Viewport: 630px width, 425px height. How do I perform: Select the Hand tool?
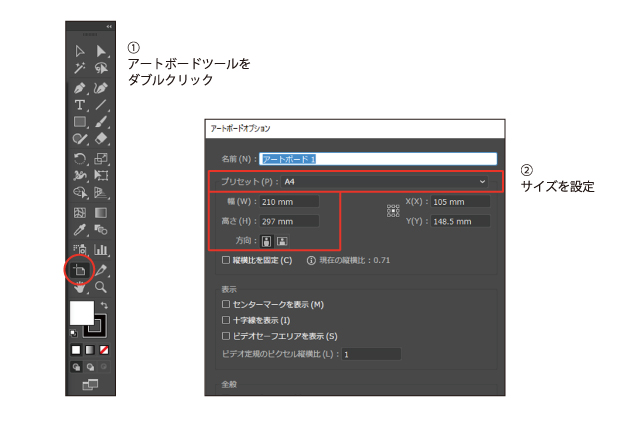(x=80, y=287)
